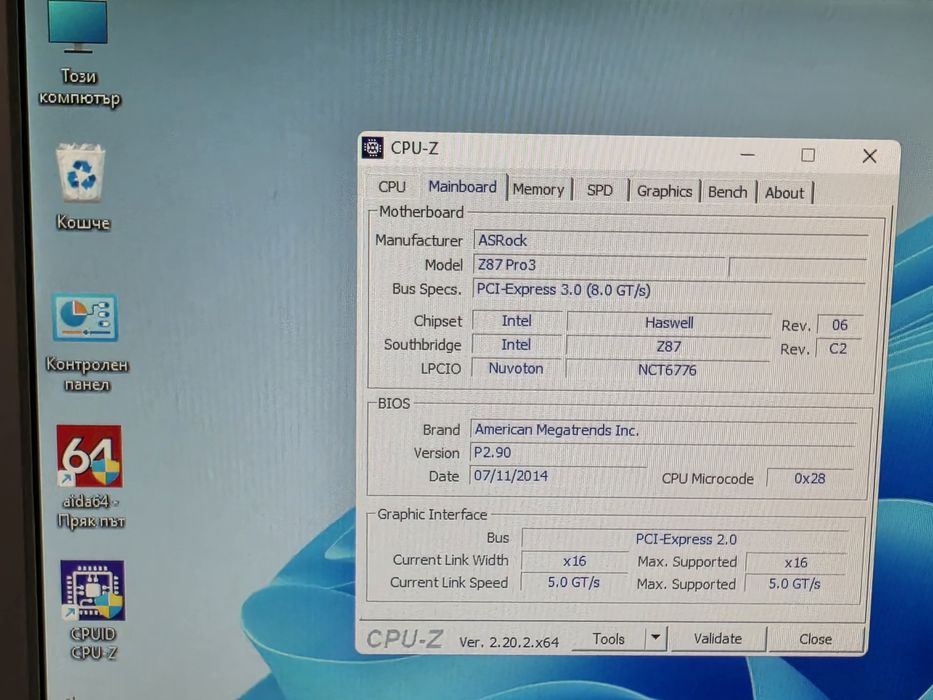The image size is (933, 700).
Task: Select the Mainboard tab
Action: pyautogui.click(x=462, y=187)
